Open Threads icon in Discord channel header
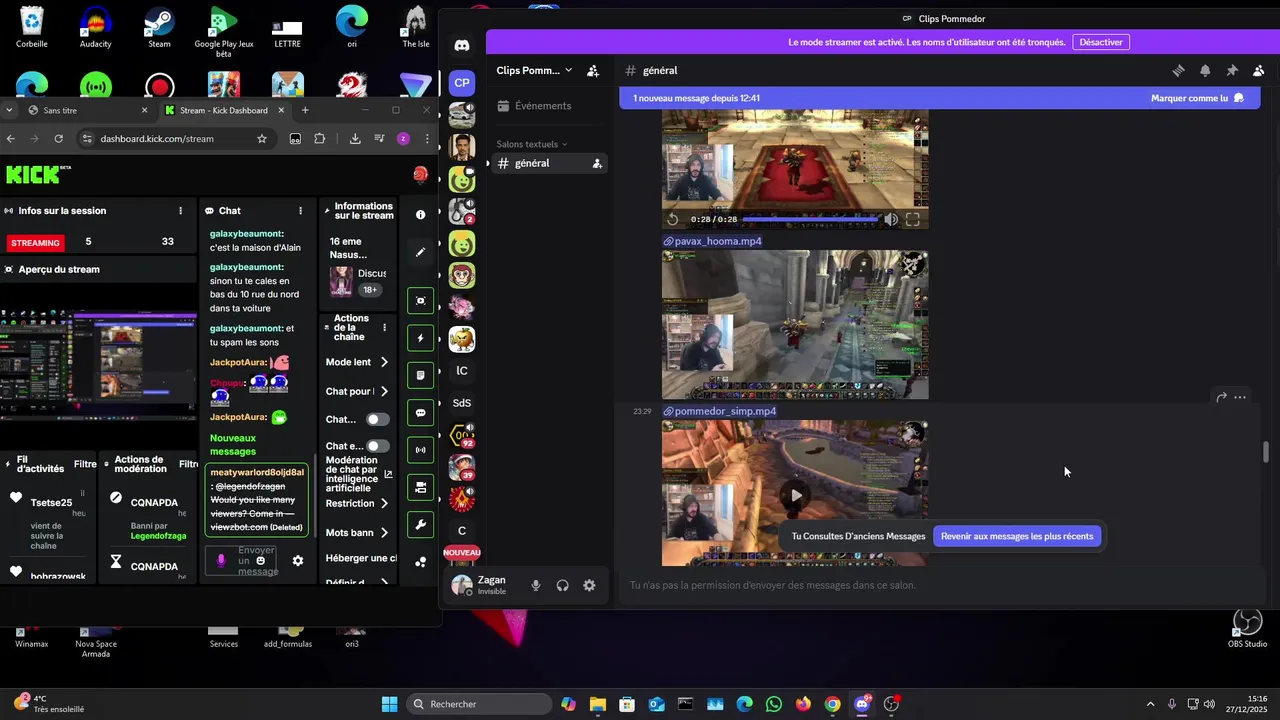 [x=1178, y=70]
